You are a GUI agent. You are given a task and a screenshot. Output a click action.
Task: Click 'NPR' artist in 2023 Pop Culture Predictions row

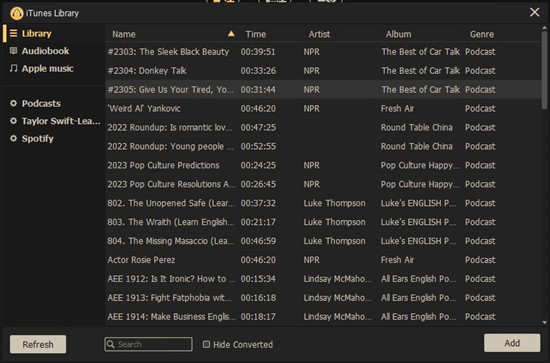click(x=312, y=165)
